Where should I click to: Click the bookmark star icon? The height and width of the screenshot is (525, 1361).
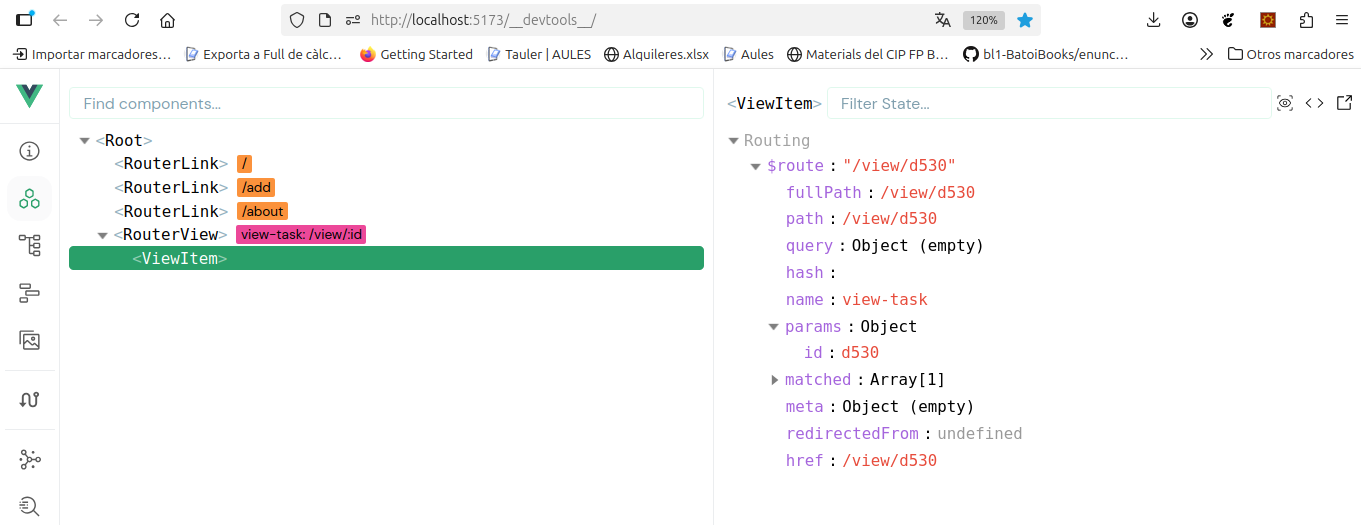(1024, 20)
